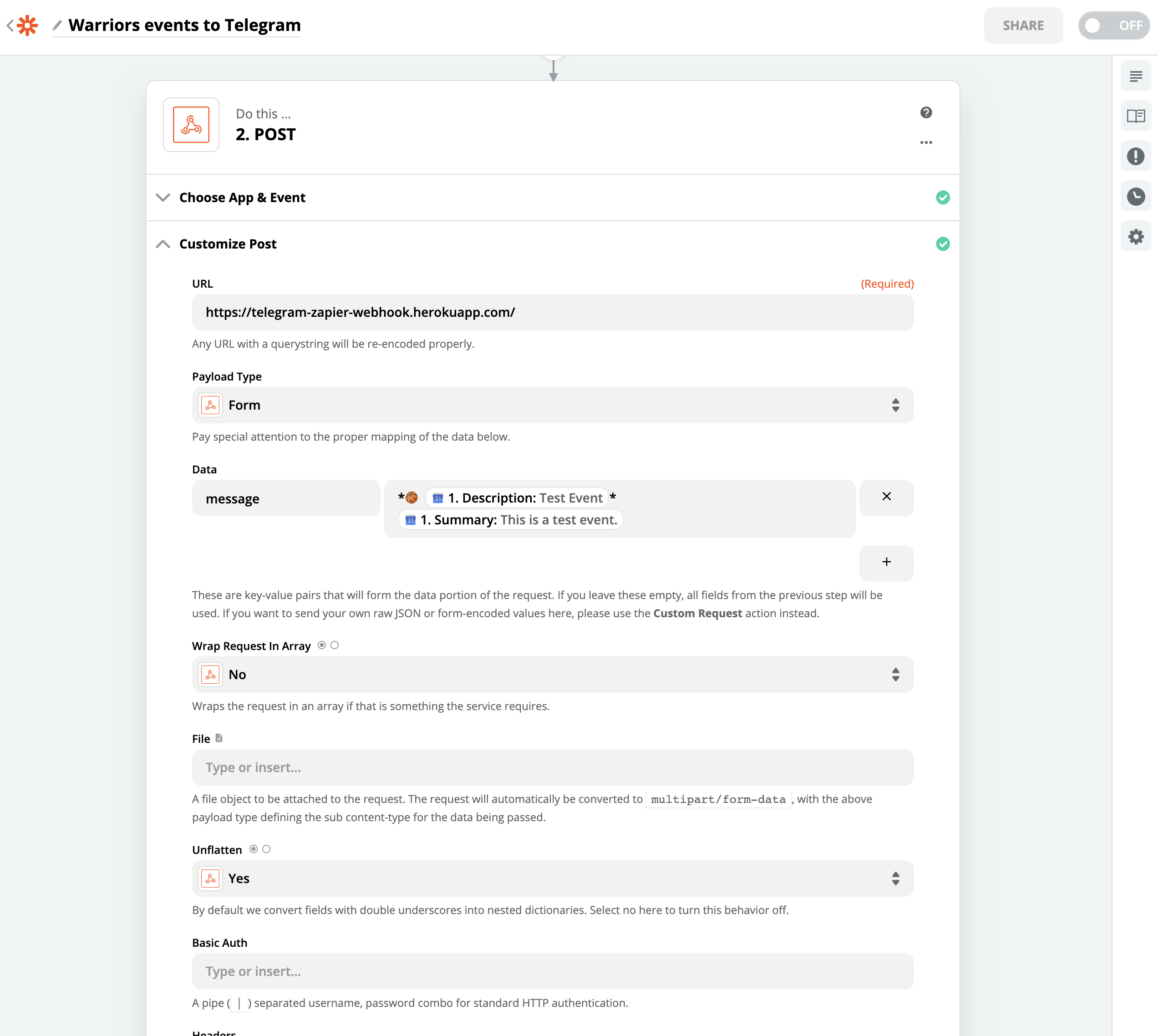Remove the message data row with X
The height and width of the screenshot is (1036, 1158).
[x=886, y=497]
